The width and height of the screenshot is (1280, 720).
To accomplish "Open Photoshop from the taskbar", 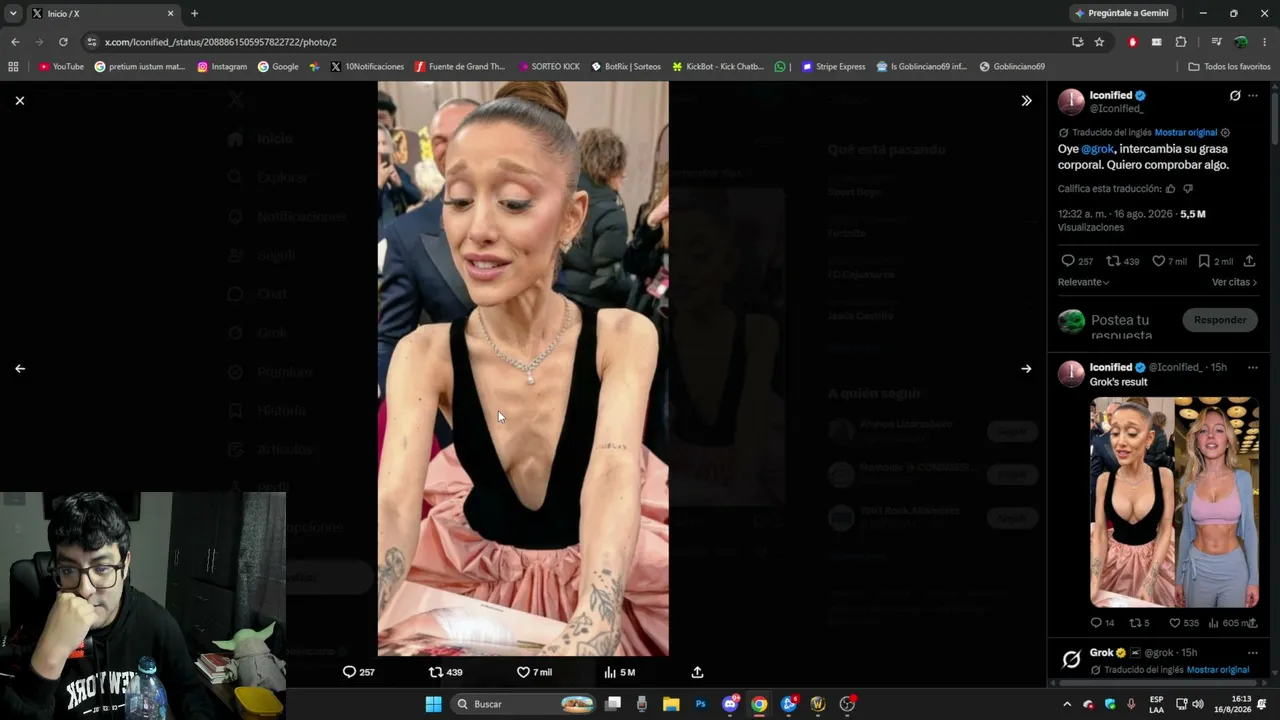I will [x=700, y=704].
